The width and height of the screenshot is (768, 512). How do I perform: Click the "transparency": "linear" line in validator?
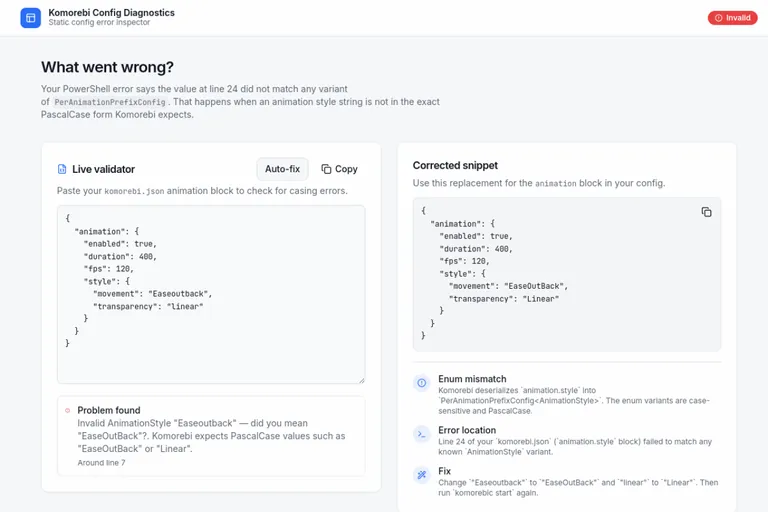tap(148, 307)
